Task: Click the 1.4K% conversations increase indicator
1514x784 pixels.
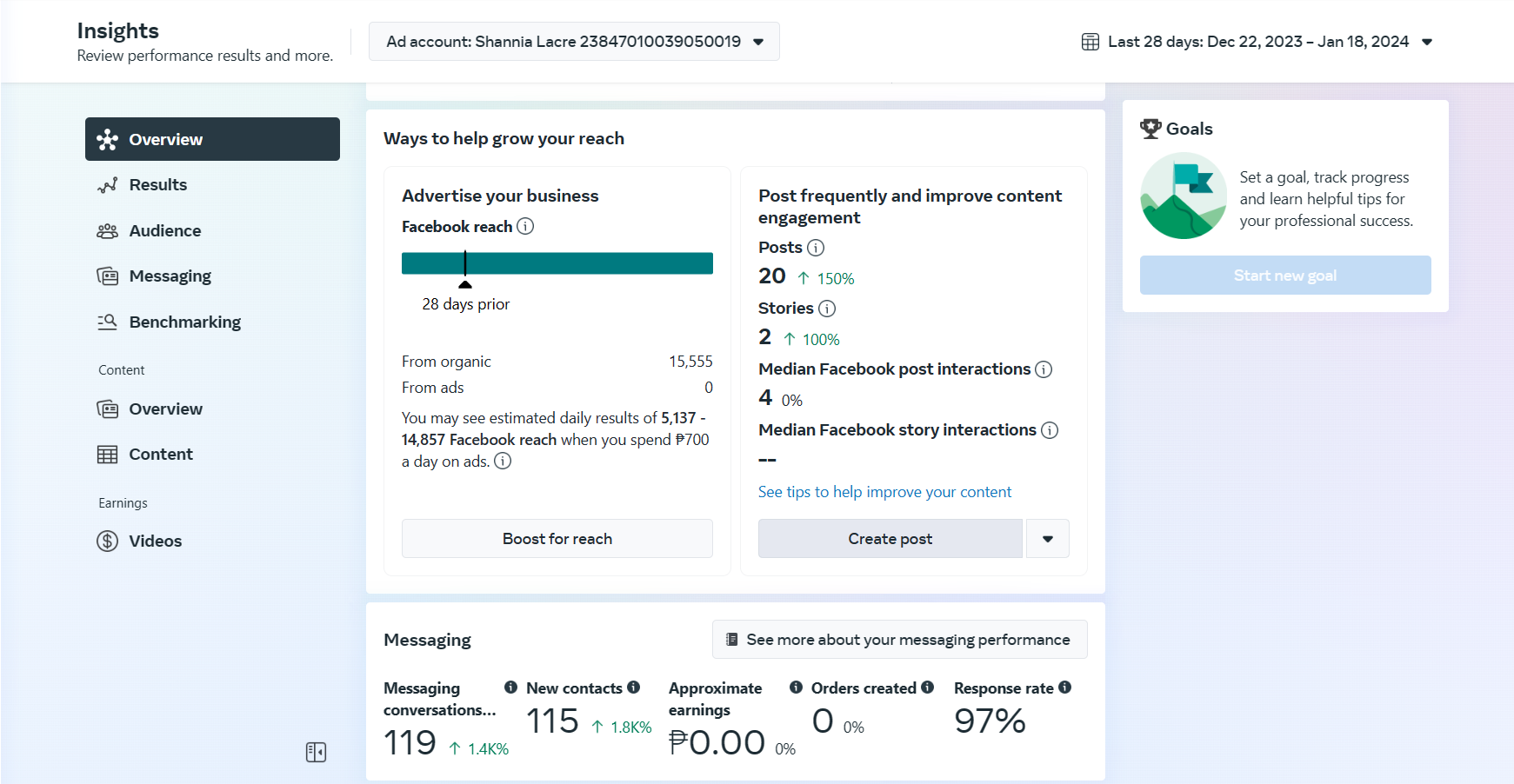Action: point(479,749)
